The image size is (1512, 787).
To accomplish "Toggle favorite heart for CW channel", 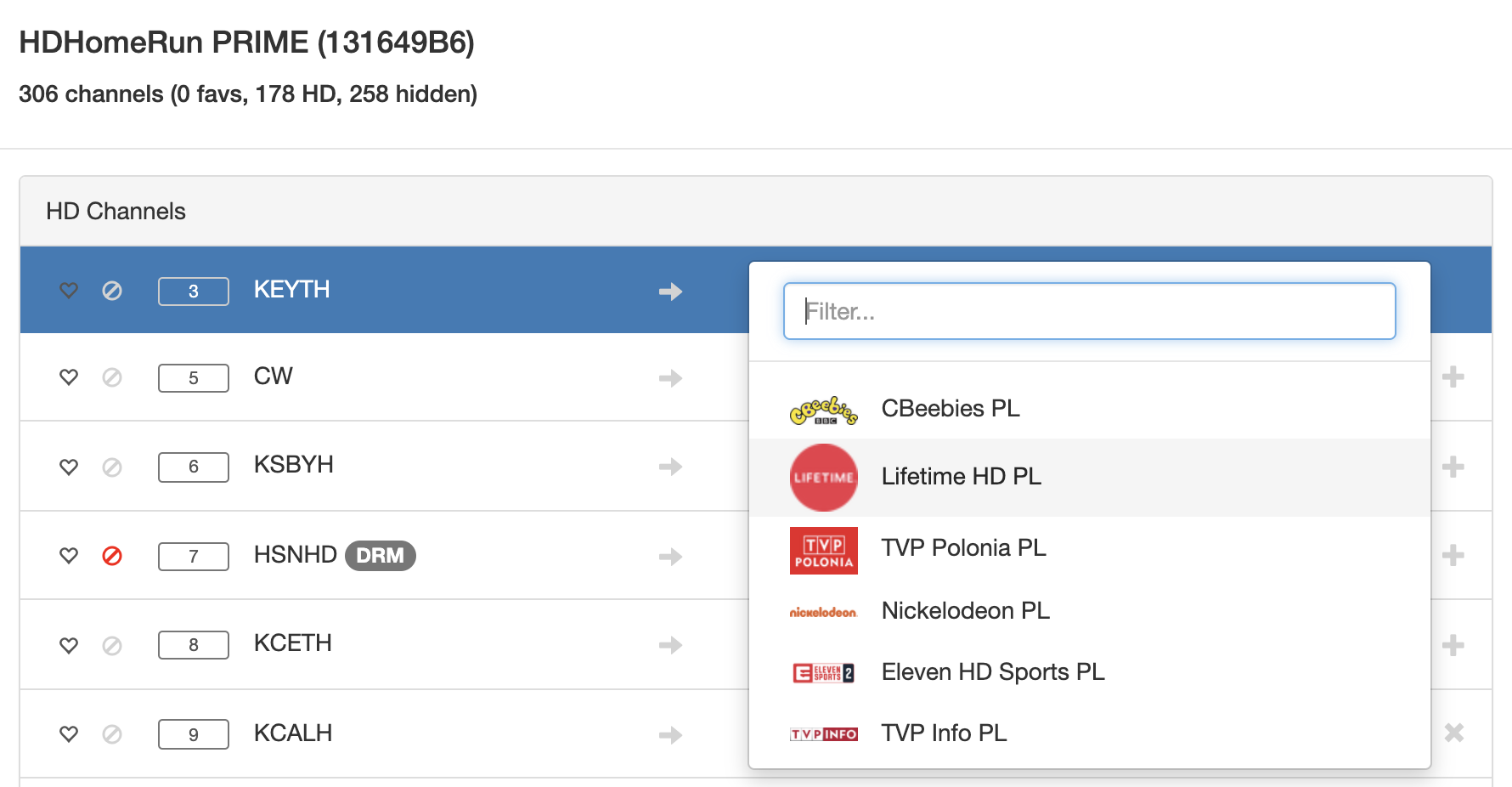I will click(x=69, y=377).
